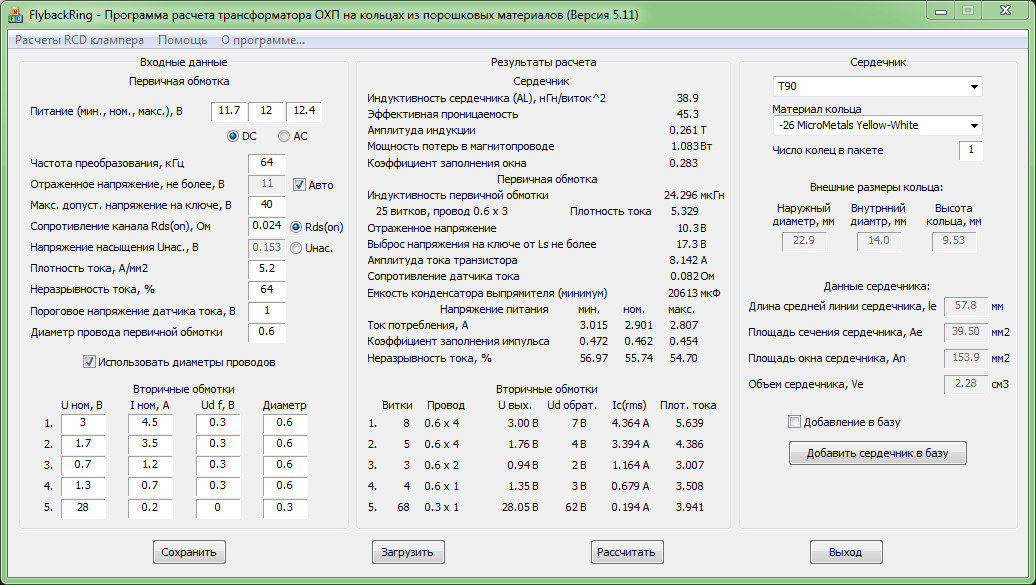Open the Расчеты RCD клампера menu

click(79, 40)
